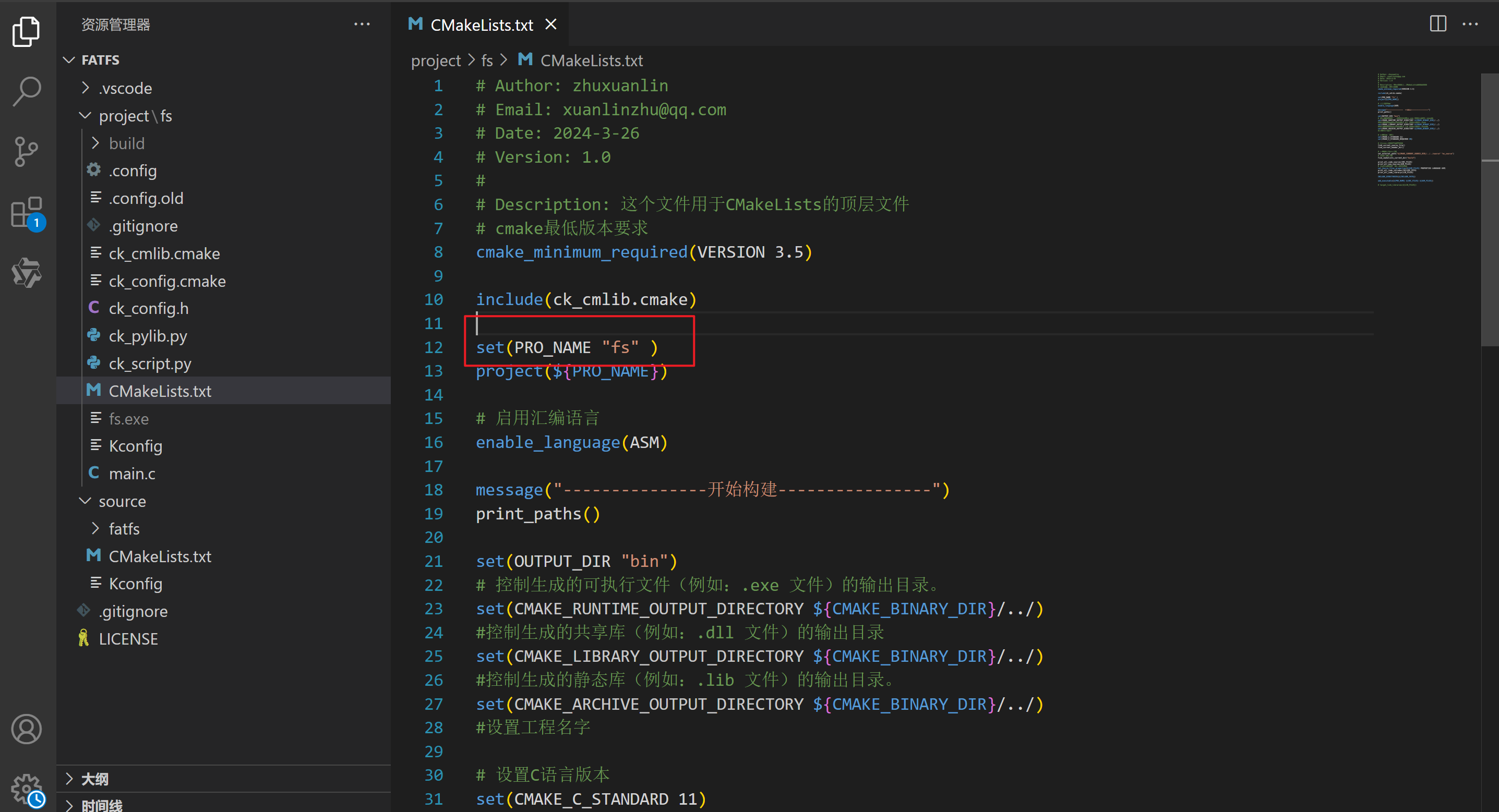Image resolution: width=1499 pixels, height=812 pixels.
Task: Click the set(OUTPUT_DIR "bin") line
Action: 576,561
